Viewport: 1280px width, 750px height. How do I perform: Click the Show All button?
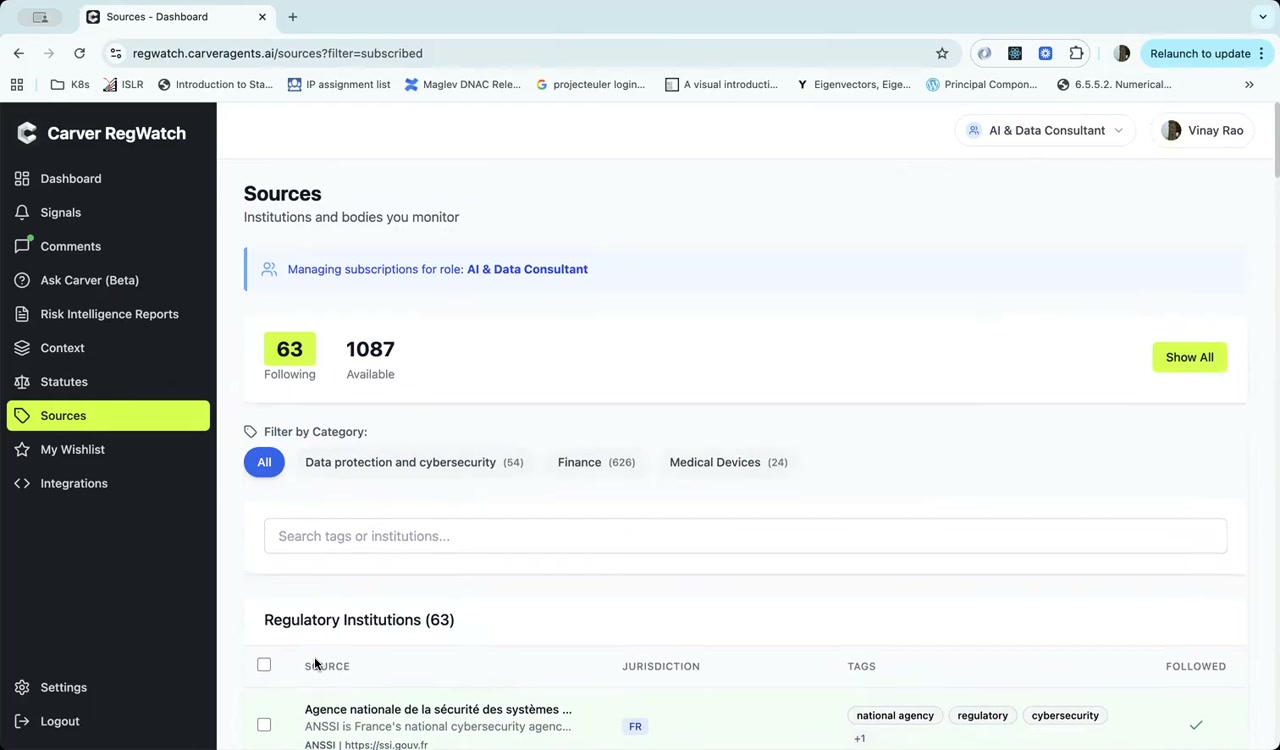tap(1189, 358)
